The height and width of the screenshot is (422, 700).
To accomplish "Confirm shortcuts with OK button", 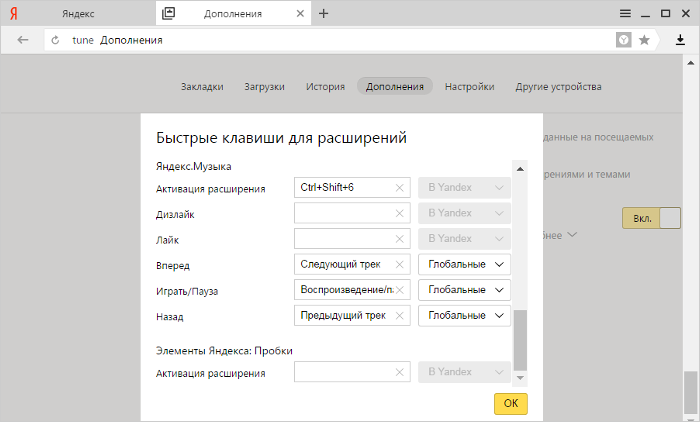I will point(511,403).
